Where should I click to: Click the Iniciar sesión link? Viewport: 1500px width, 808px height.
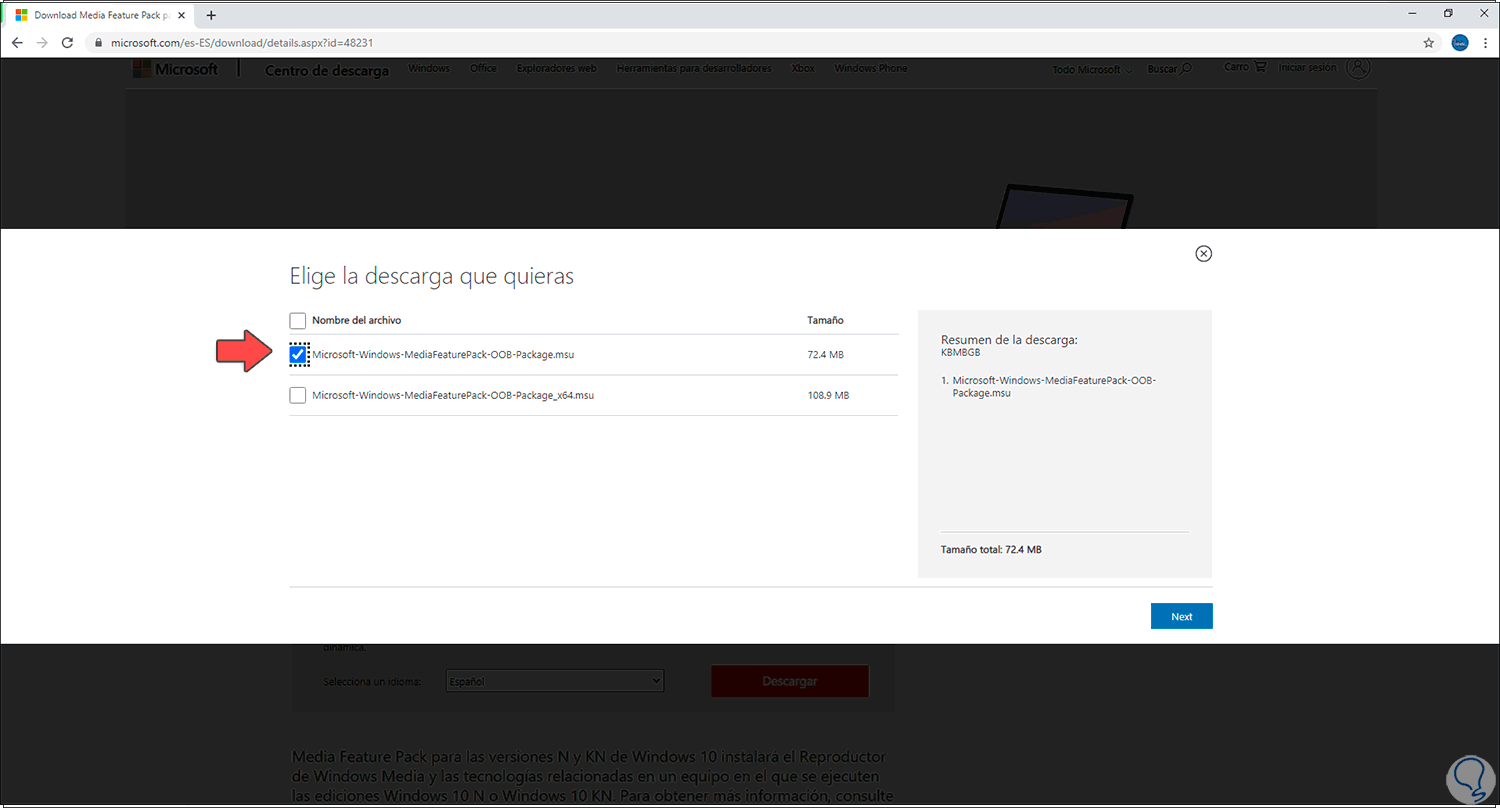click(1308, 68)
